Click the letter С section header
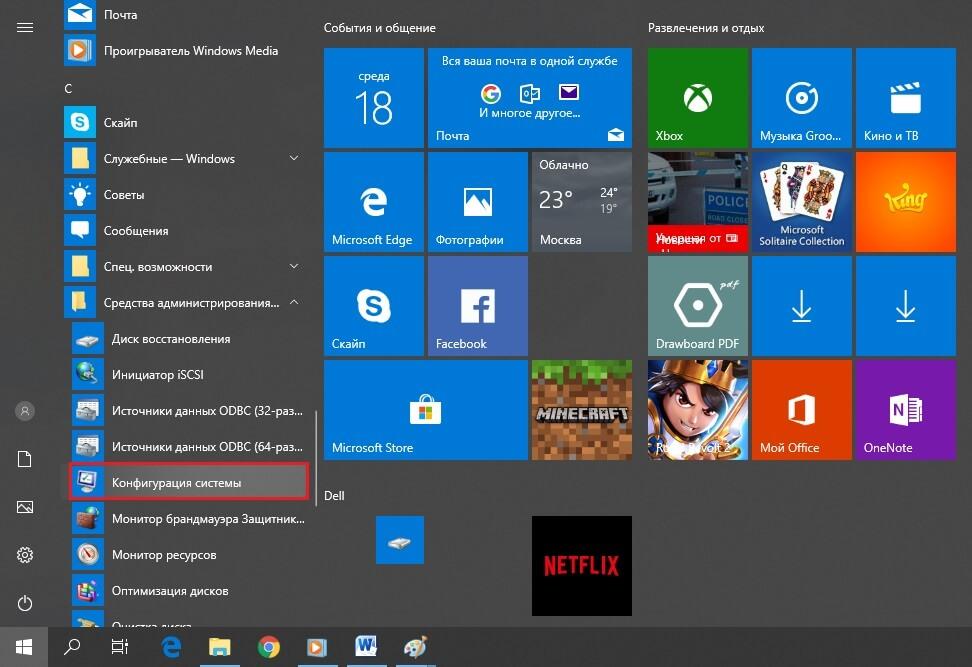Viewport: 972px width, 667px height. tap(68, 89)
